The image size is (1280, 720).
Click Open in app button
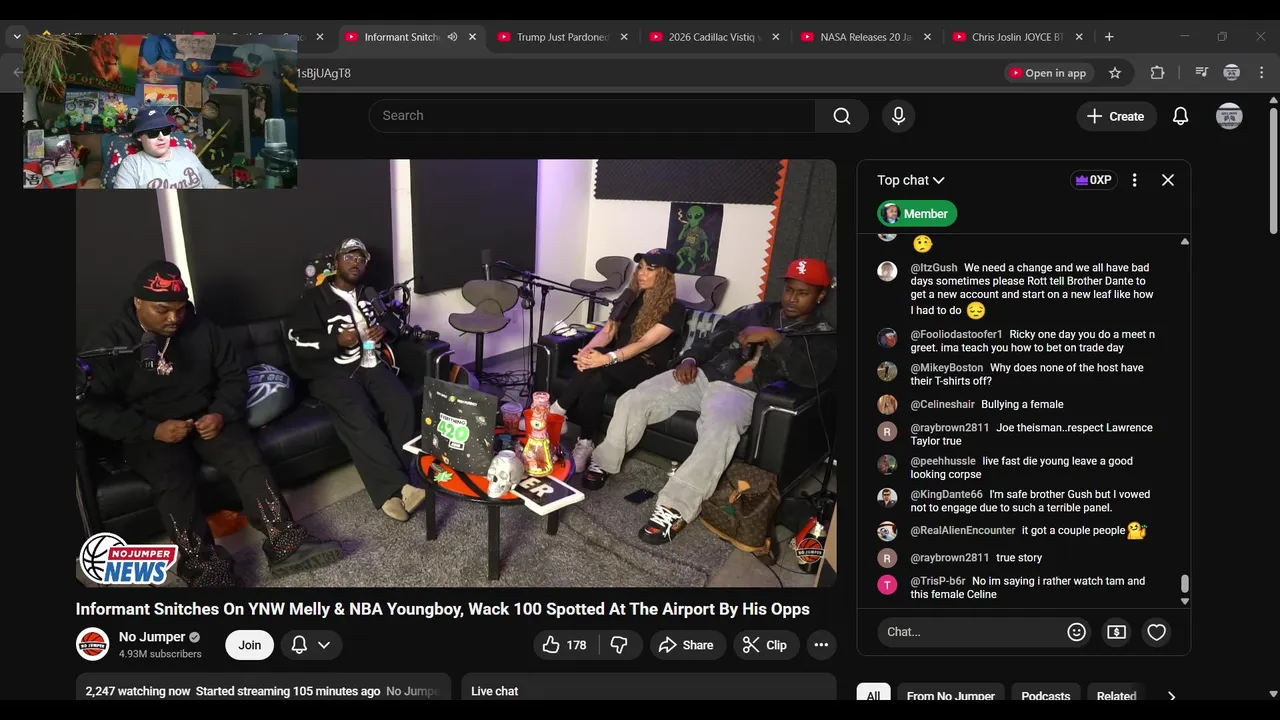[1047, 73]
